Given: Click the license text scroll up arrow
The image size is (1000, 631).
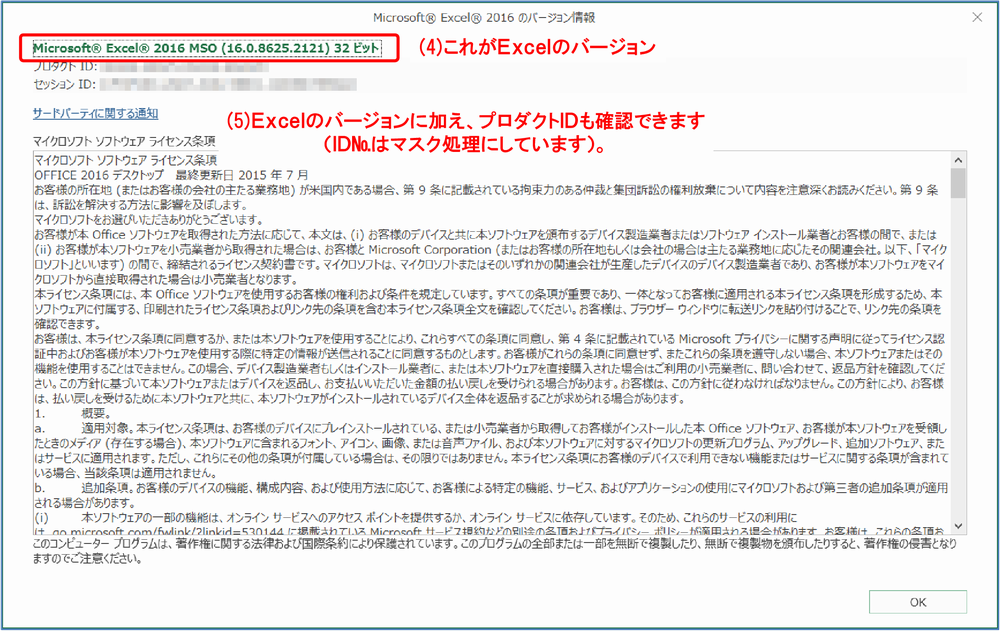Looking at the screenshot, I should click(x=957, y=160).
